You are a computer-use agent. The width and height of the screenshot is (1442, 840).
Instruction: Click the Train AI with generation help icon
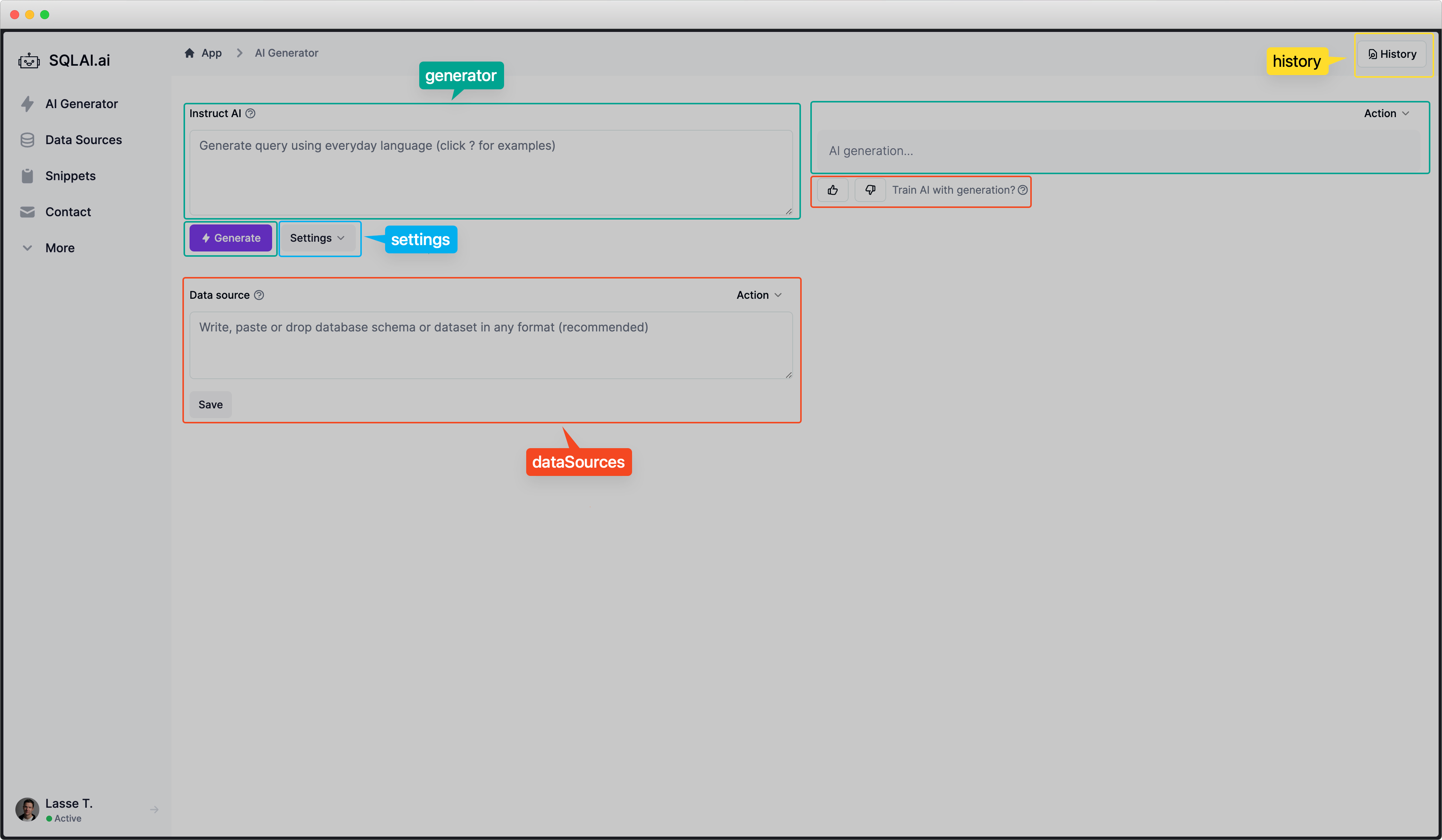coord(1023,190)
